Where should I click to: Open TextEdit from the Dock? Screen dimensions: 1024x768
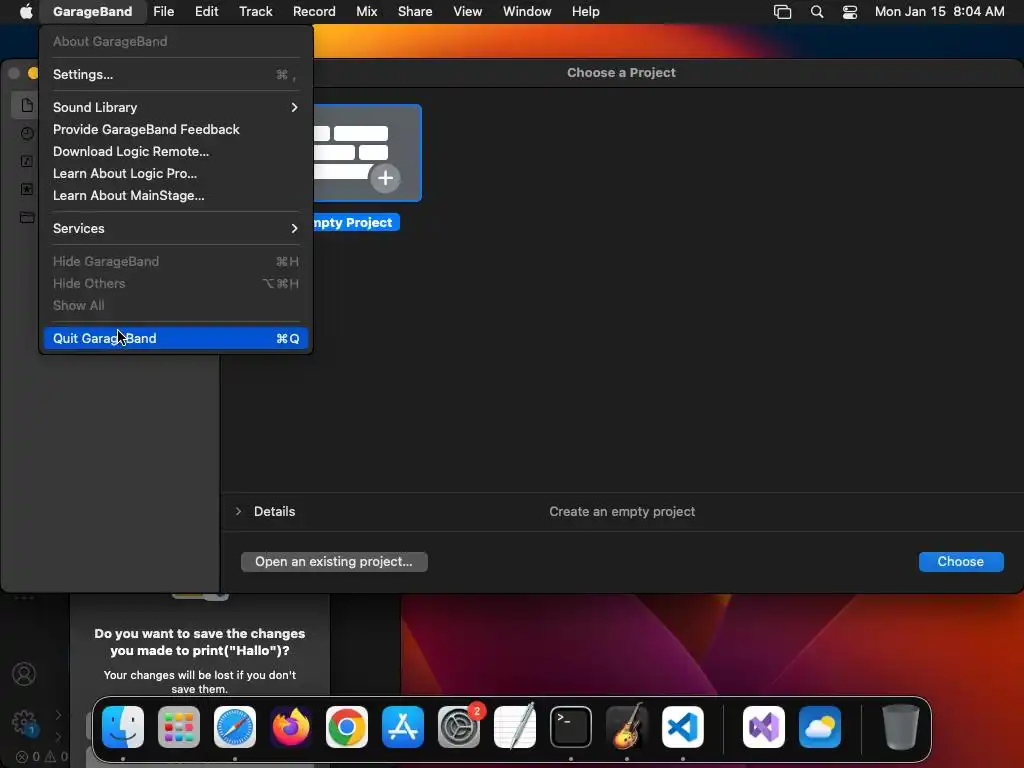(x=515, y=727)
